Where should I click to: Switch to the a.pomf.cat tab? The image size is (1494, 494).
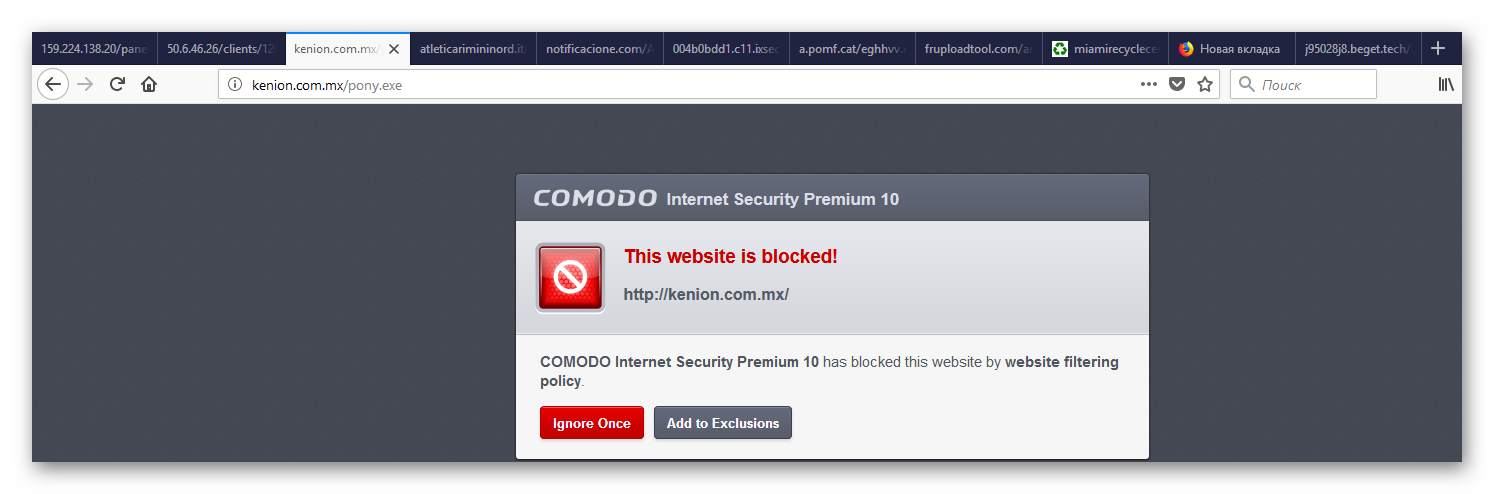point(852,49)
